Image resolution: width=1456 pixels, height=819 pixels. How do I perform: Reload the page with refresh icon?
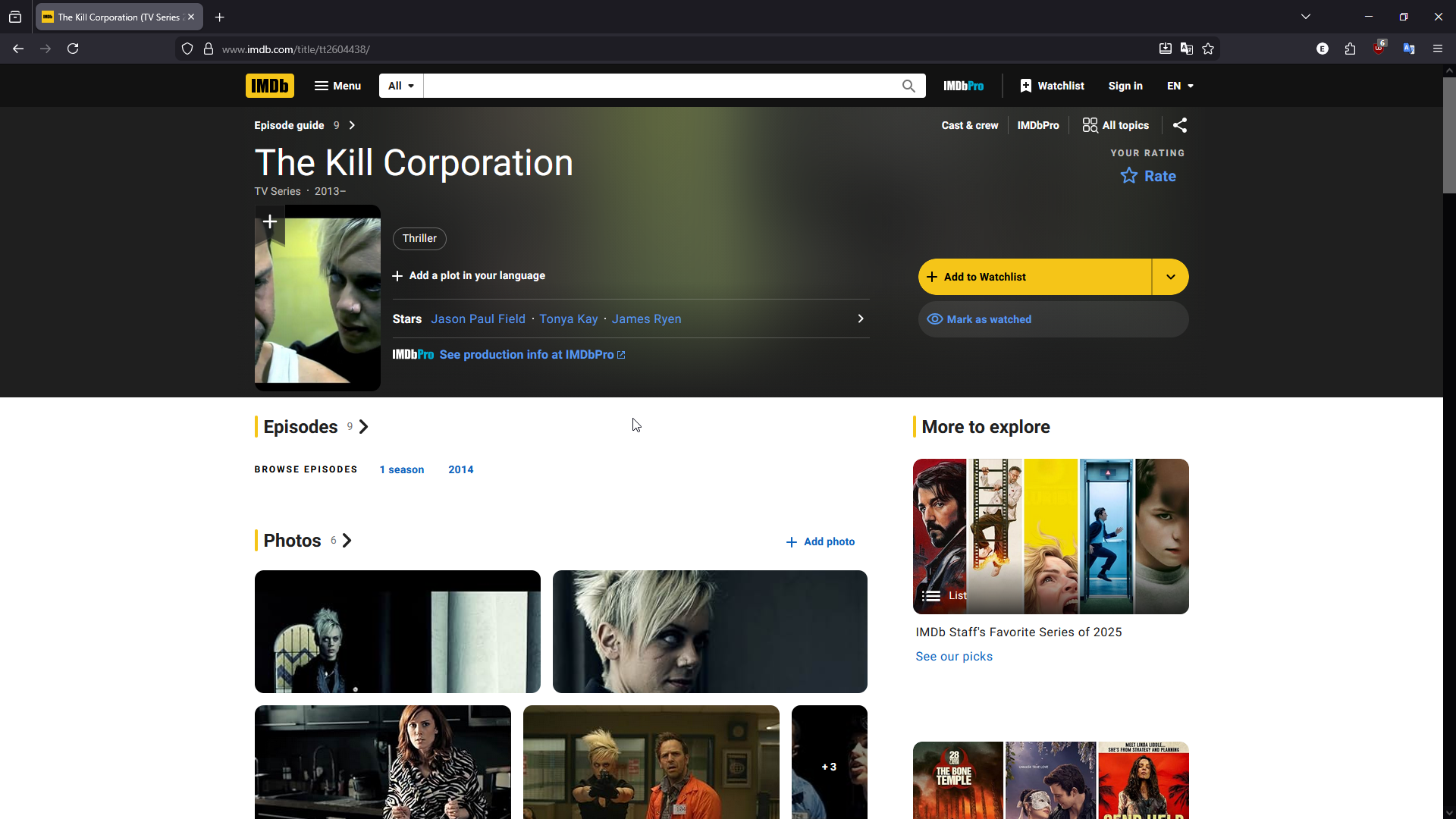pyautogui.click(x=73, y=49)
